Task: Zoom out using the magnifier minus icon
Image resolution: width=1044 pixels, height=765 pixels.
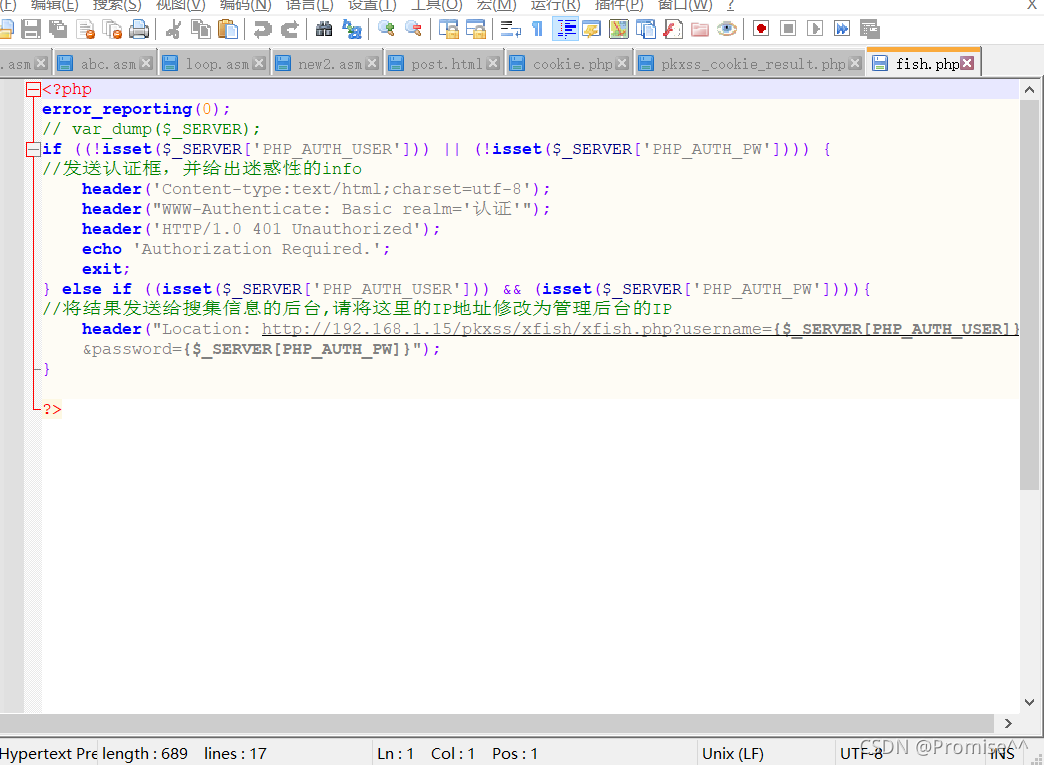Action: pos(413,29)
